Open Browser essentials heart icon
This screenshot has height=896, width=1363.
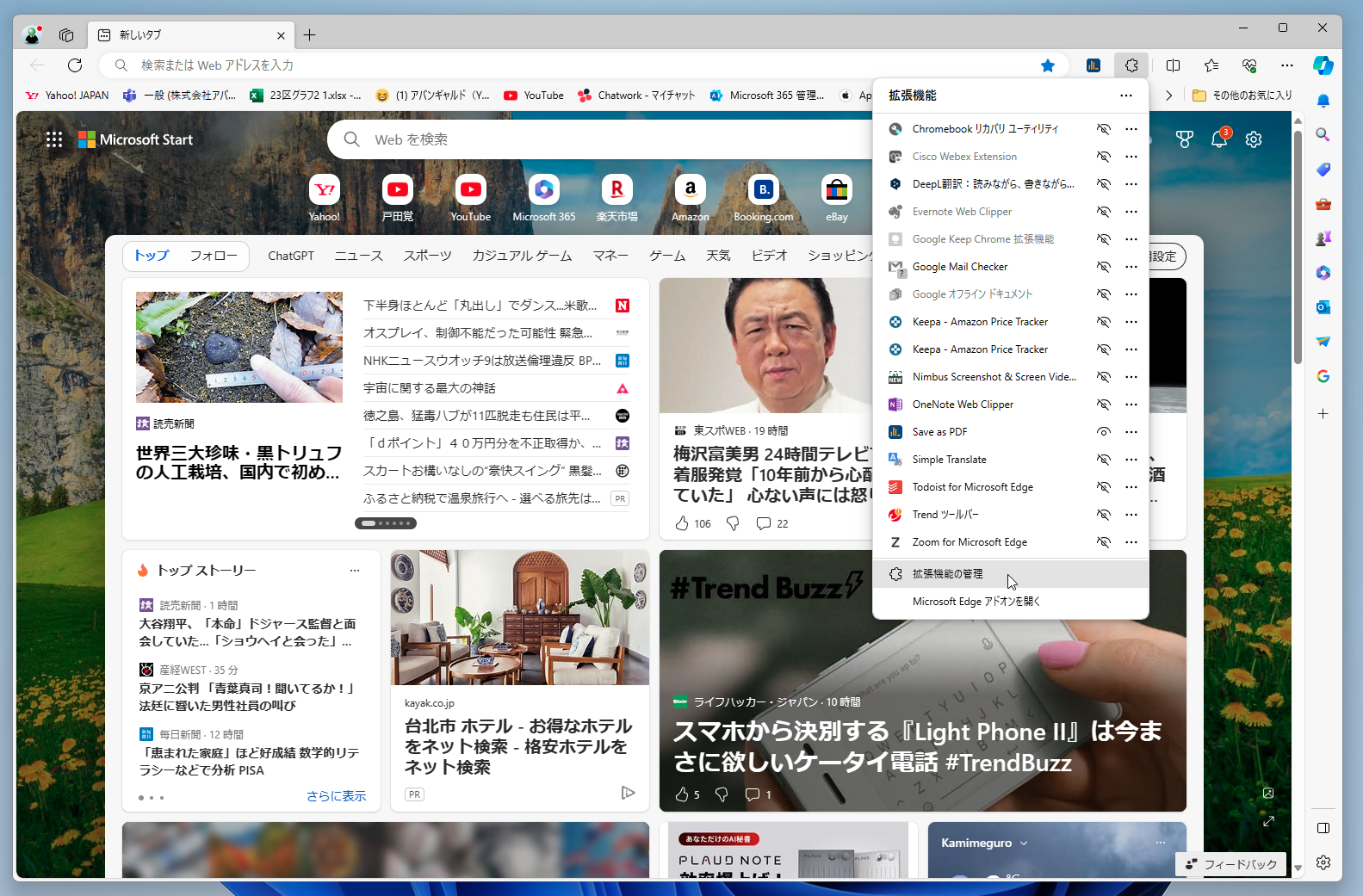[1249, 65]
